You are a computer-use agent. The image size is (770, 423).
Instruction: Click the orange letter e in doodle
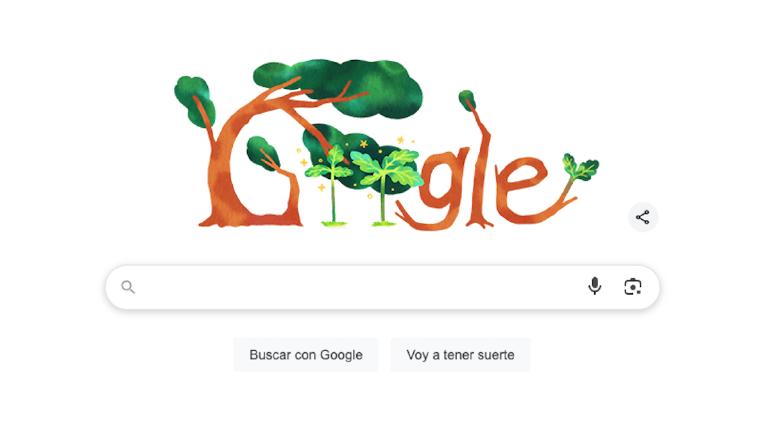pos(521,189)
